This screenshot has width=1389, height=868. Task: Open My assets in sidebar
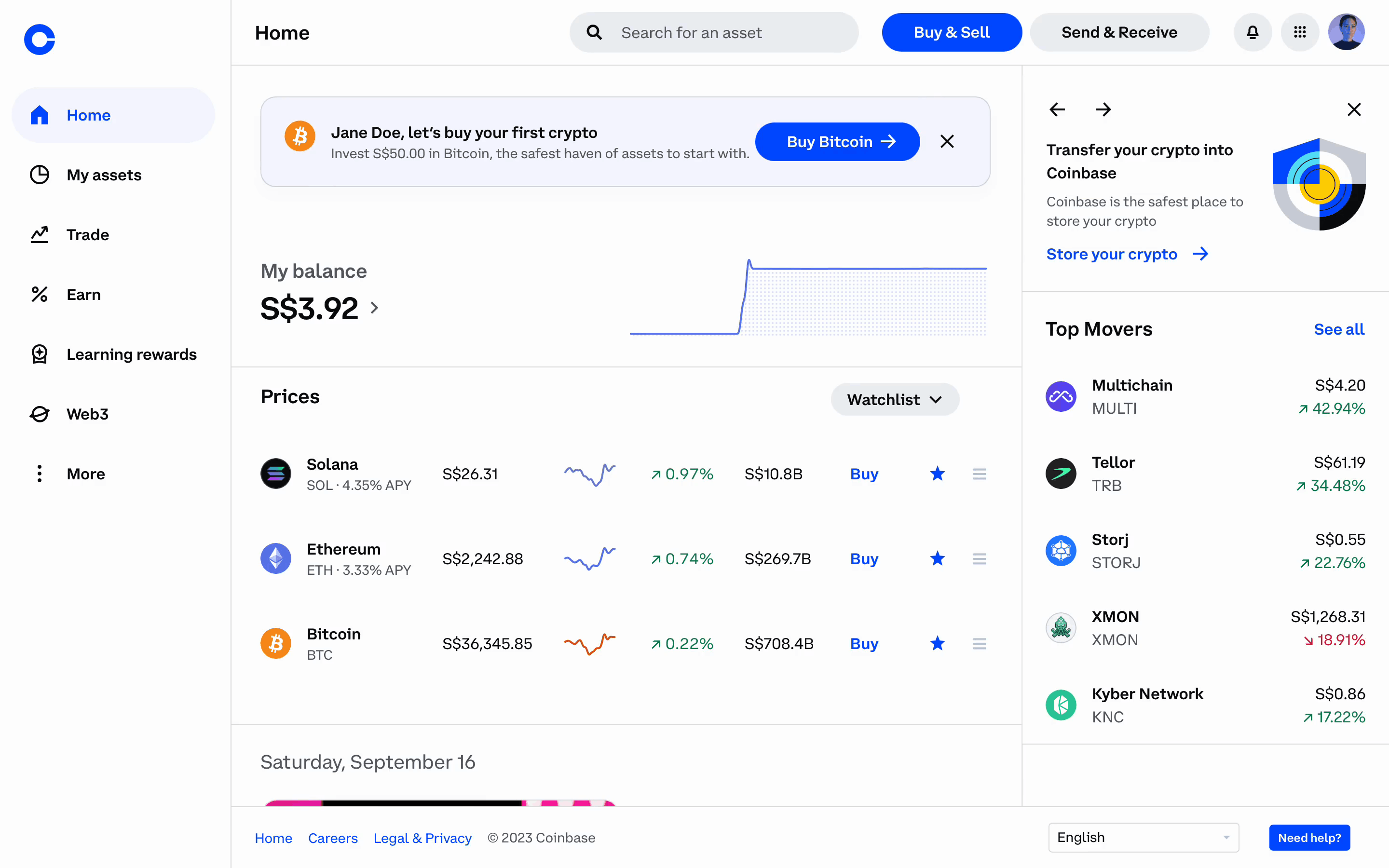click(x=104, y=175)
